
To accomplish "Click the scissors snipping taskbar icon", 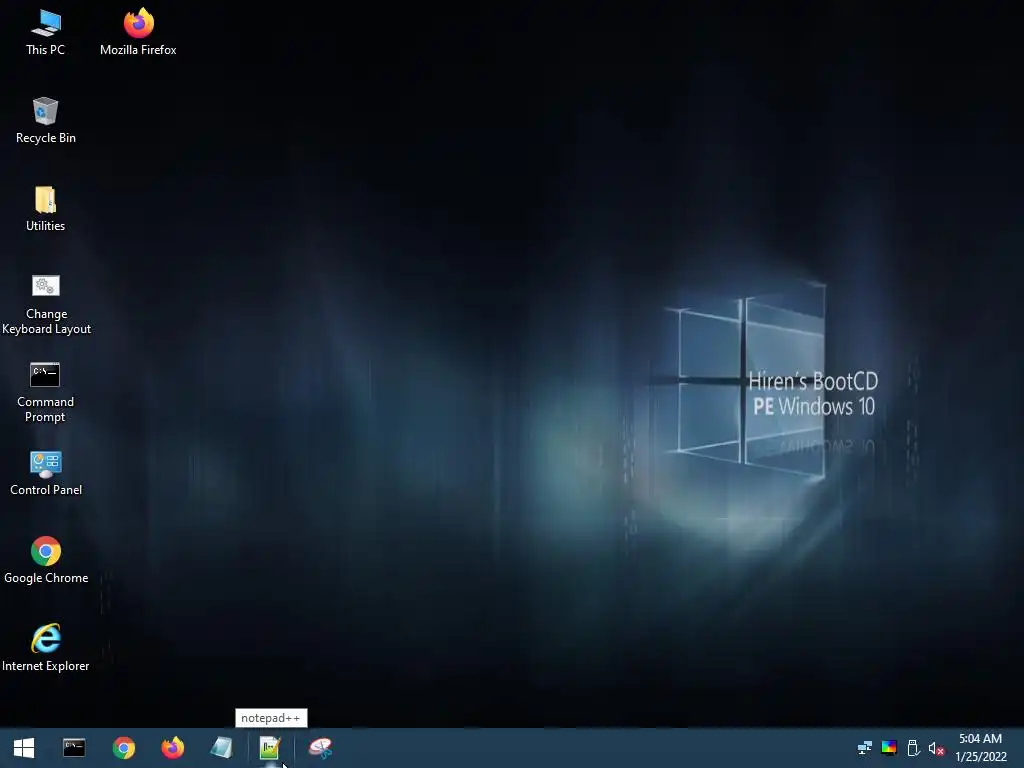I will tap(320, 748).
